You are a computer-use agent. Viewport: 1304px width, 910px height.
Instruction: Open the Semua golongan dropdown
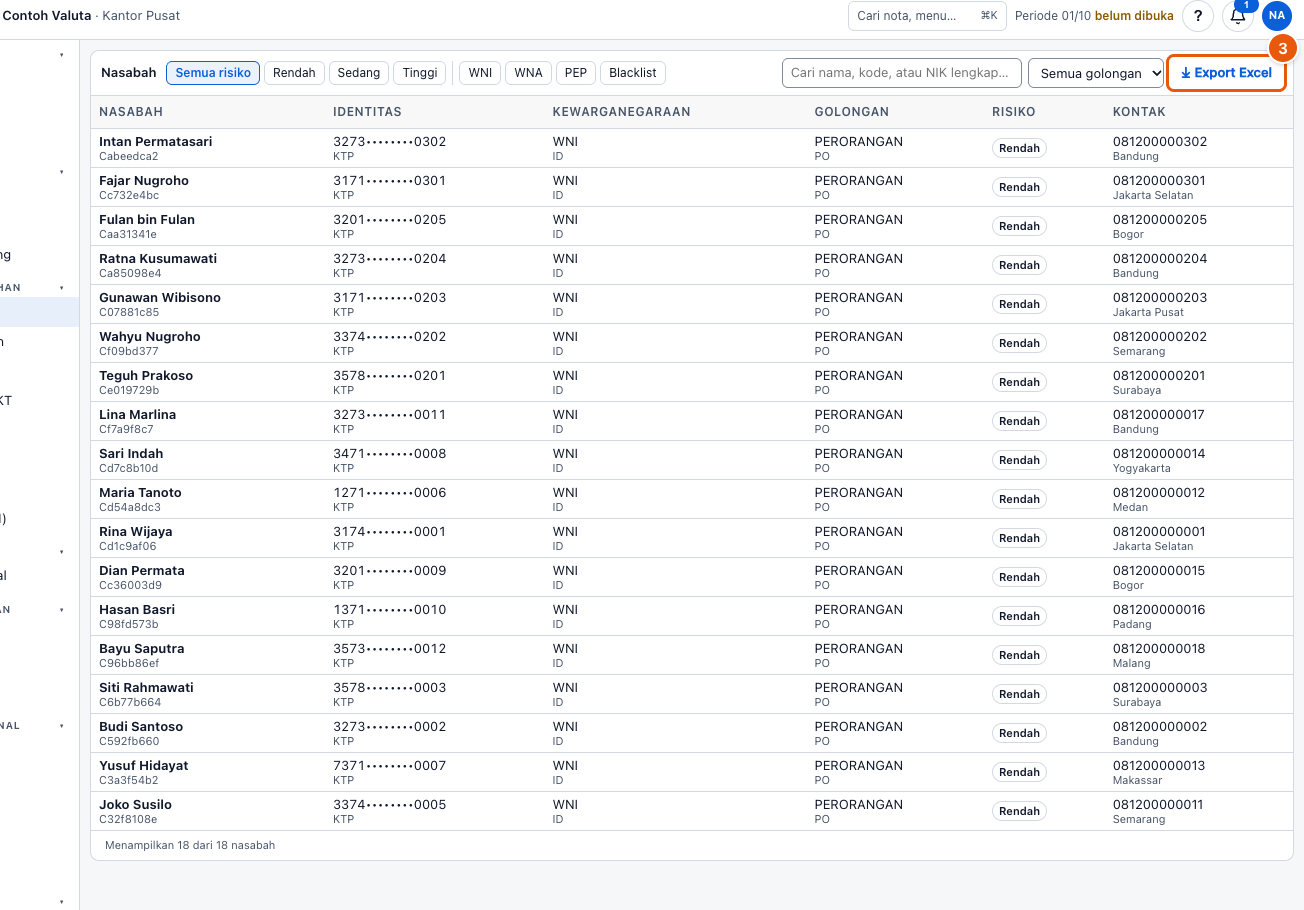1096,73
